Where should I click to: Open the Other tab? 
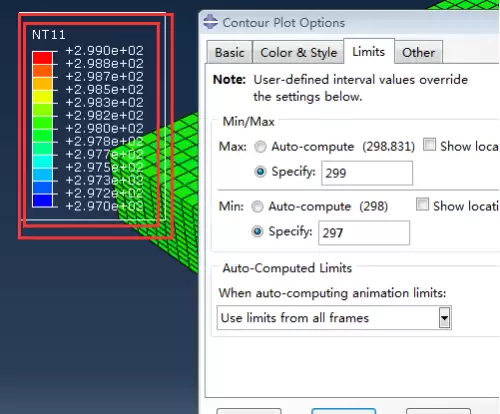click(x=418, y=52)
